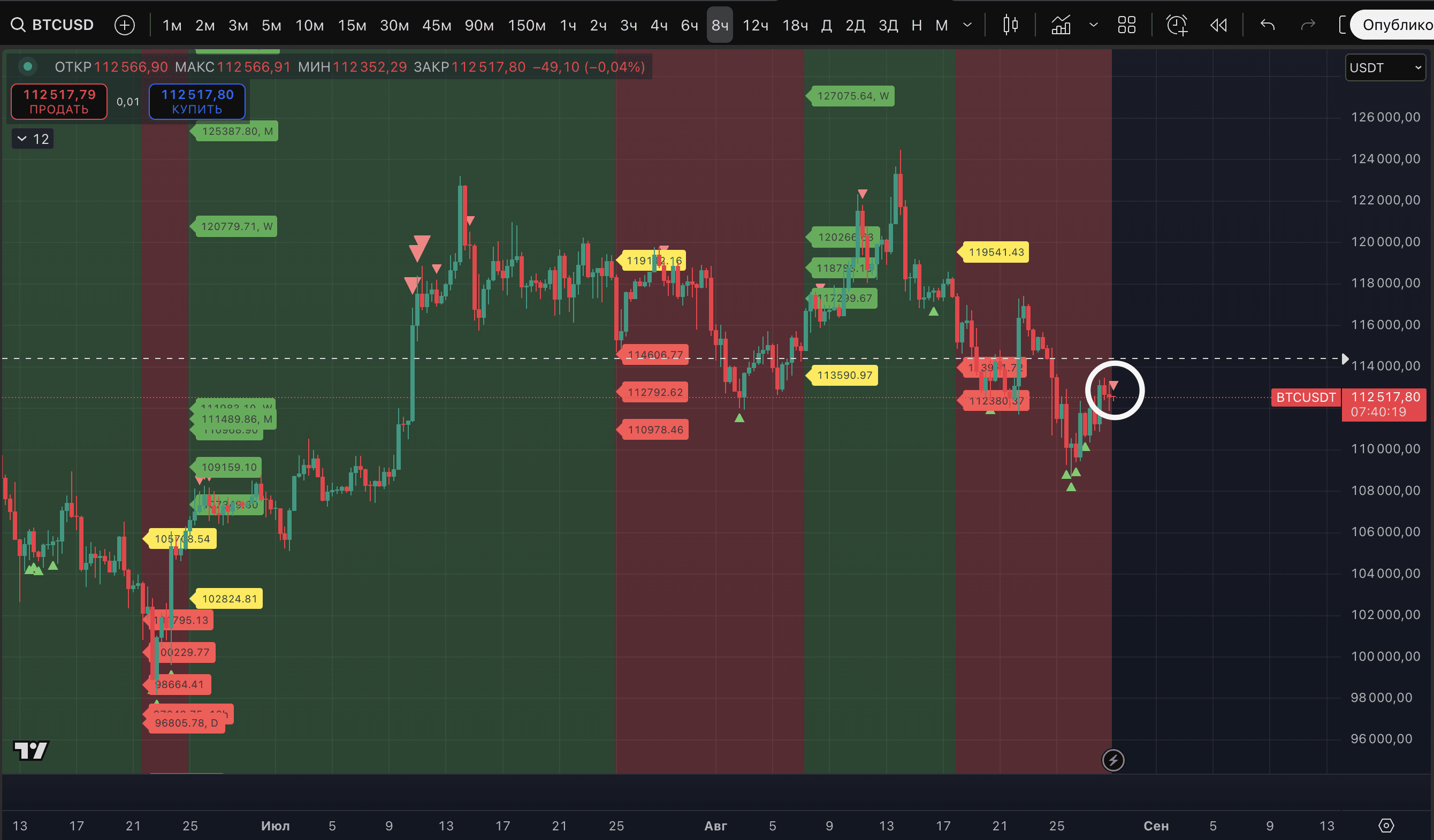Click the 0,01 spread value
1434x840 pixels.
(x=128, y=102)
